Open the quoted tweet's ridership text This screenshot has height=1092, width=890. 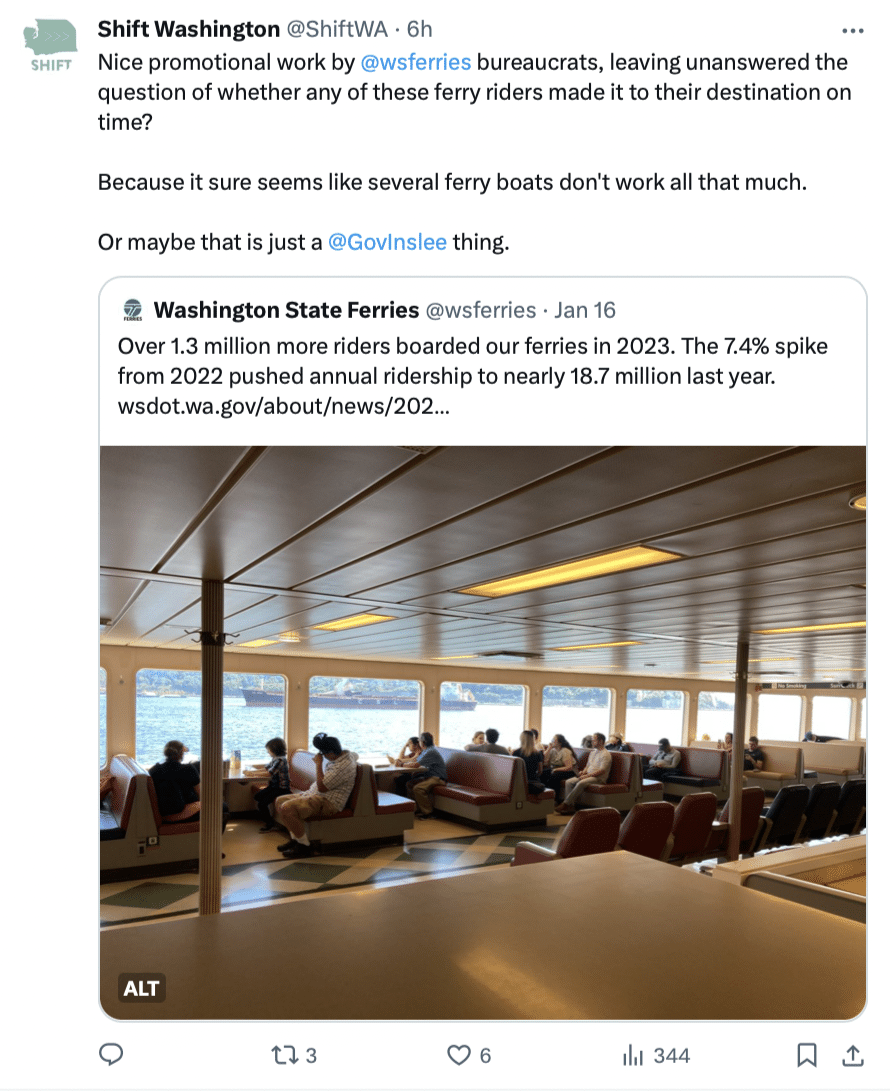point(473,361)
